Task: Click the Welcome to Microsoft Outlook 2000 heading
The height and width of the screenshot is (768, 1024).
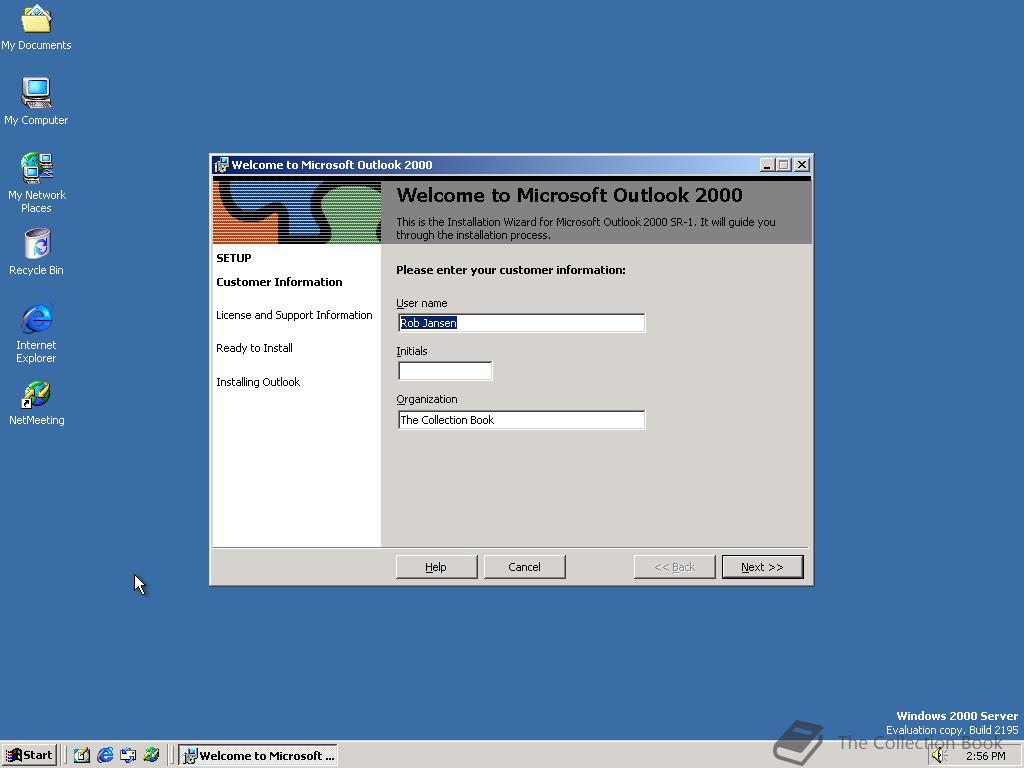Action: pyautogui.click(x=569, y=195)
